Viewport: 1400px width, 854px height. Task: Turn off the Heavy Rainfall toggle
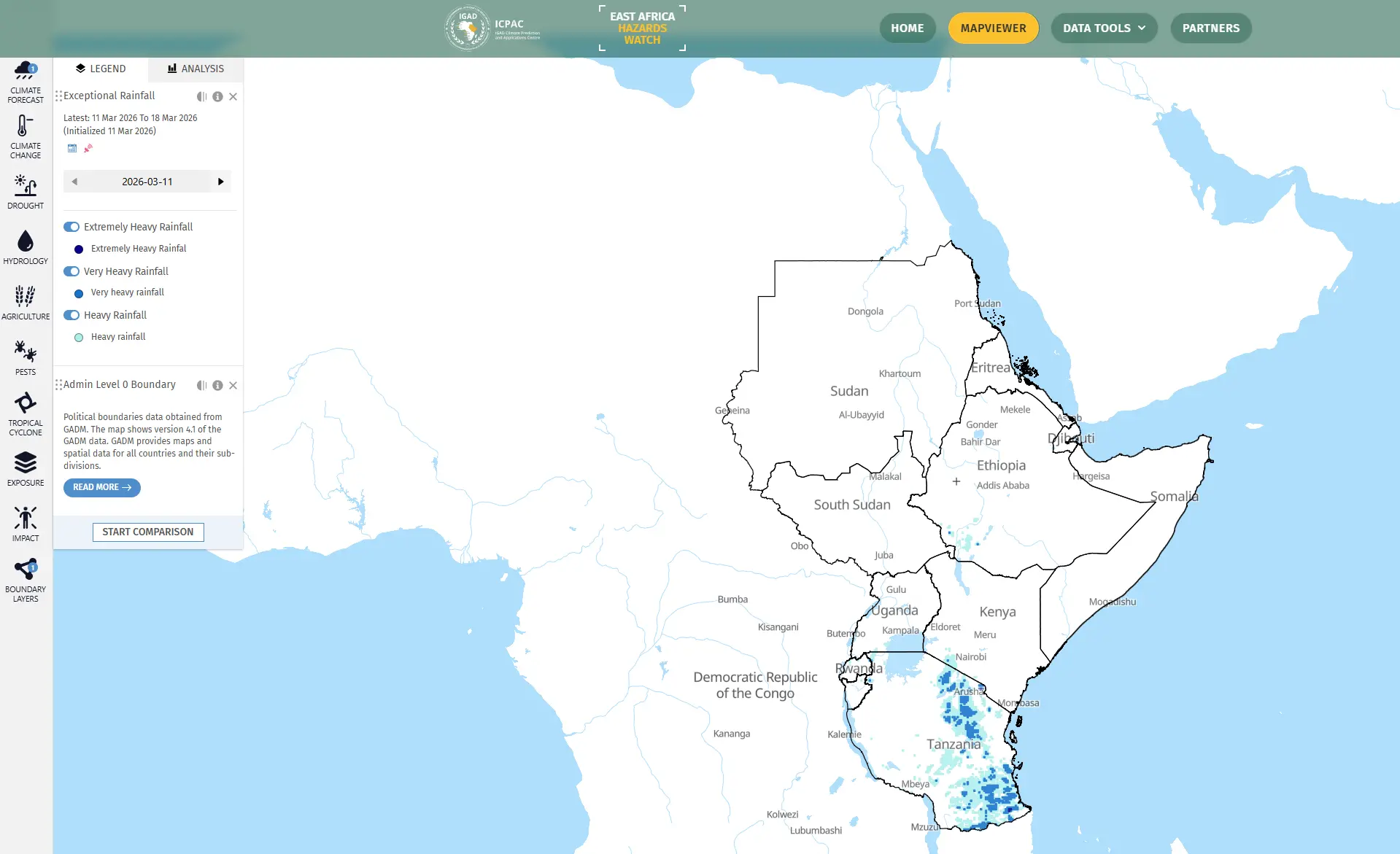[71, 315]
